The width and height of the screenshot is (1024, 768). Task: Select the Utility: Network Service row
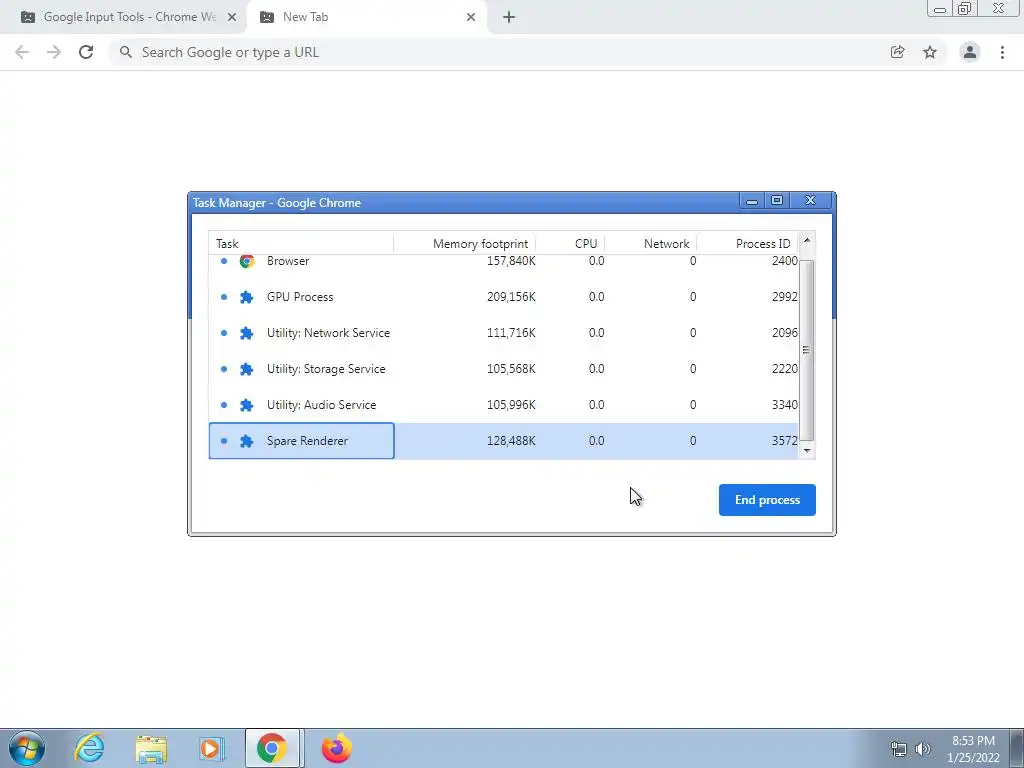[x=503, y=333]
